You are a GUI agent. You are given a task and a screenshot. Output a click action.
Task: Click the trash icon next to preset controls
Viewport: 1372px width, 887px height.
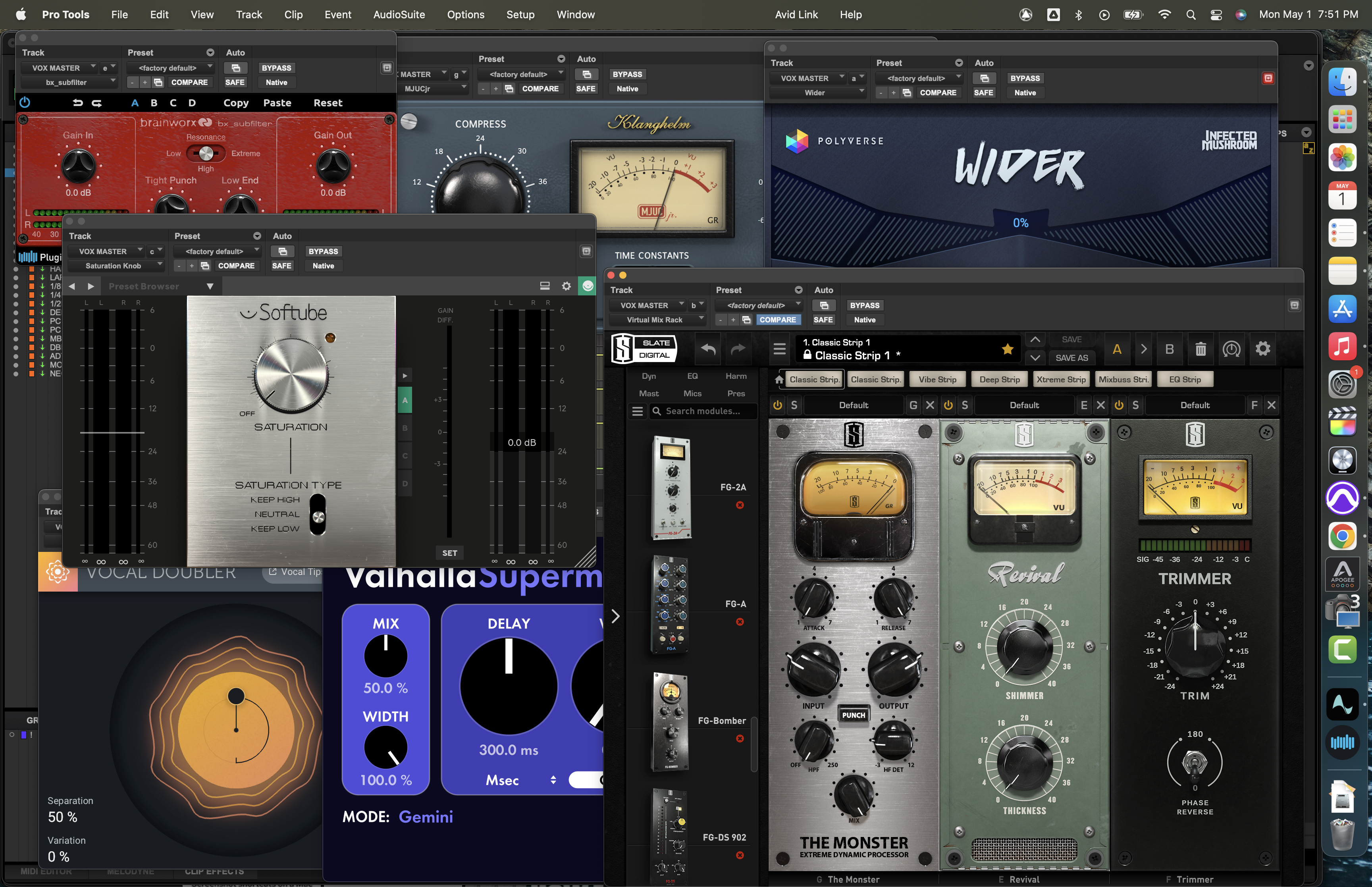(x=1200, y=349)
